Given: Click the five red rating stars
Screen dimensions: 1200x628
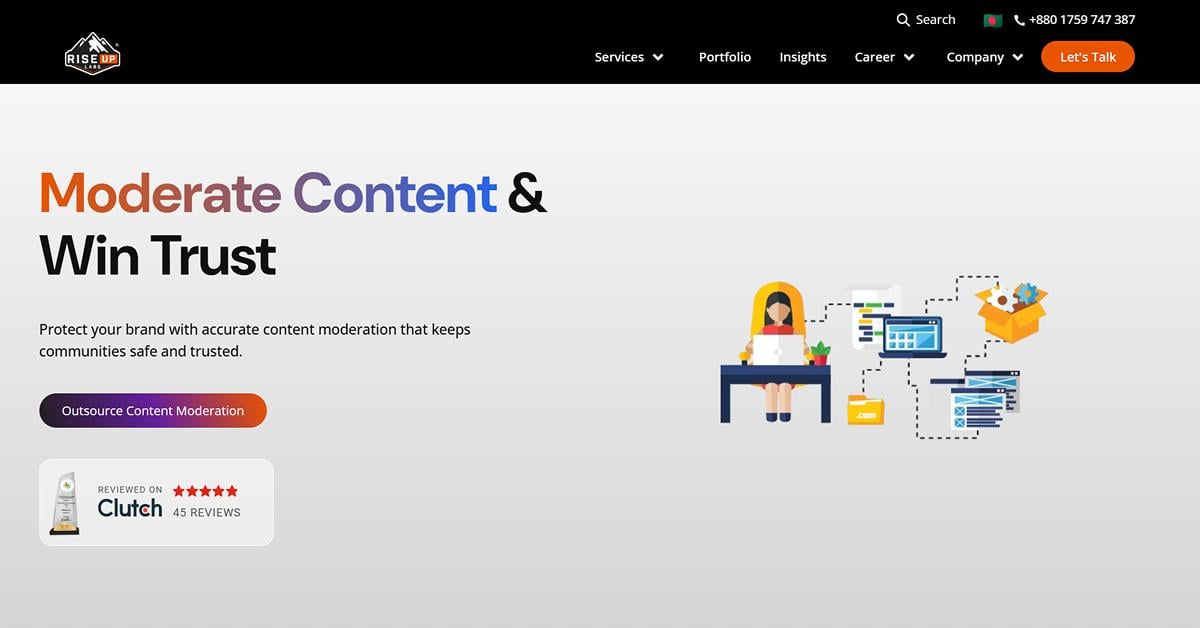Looking at the screenshot, I should click(205, 491).
